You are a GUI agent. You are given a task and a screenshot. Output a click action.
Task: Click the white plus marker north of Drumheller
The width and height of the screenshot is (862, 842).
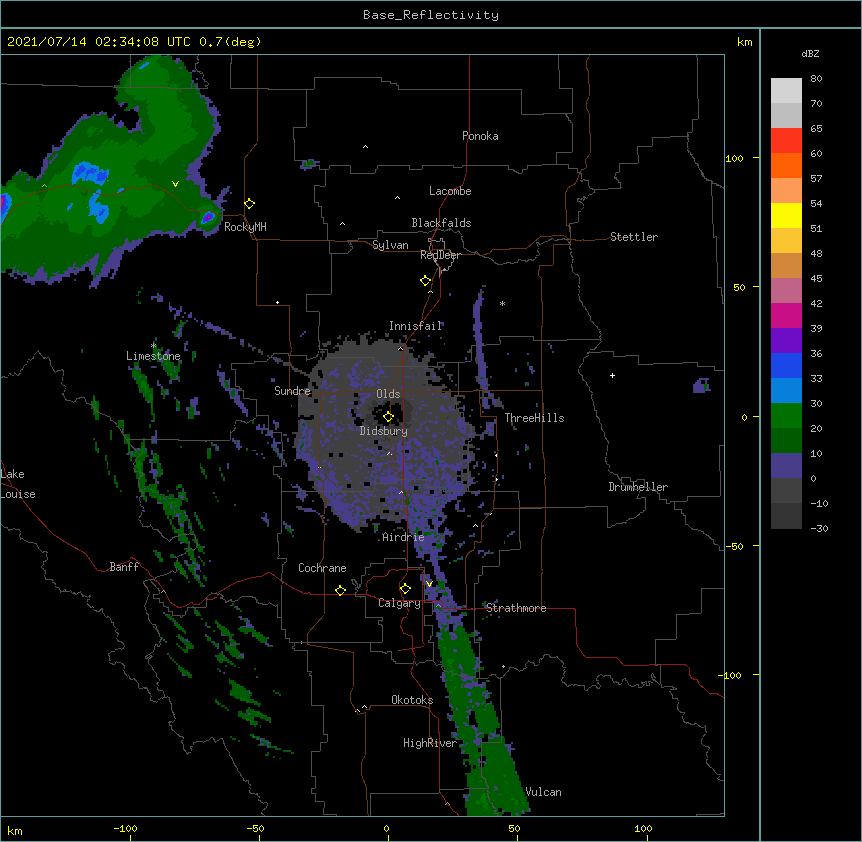pos(612,375)
